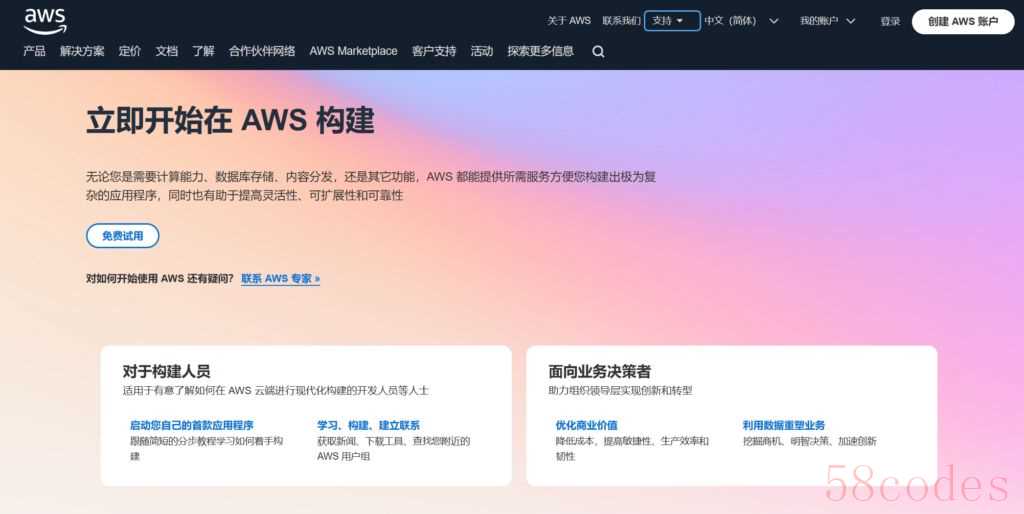
Task: Select 活动 in the navigation bar
Action: click(x=482, y=51)
